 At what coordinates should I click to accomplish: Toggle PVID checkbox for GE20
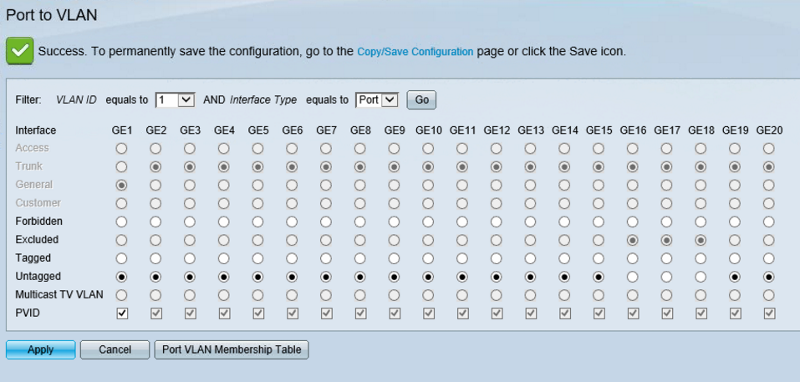(769, 314)
